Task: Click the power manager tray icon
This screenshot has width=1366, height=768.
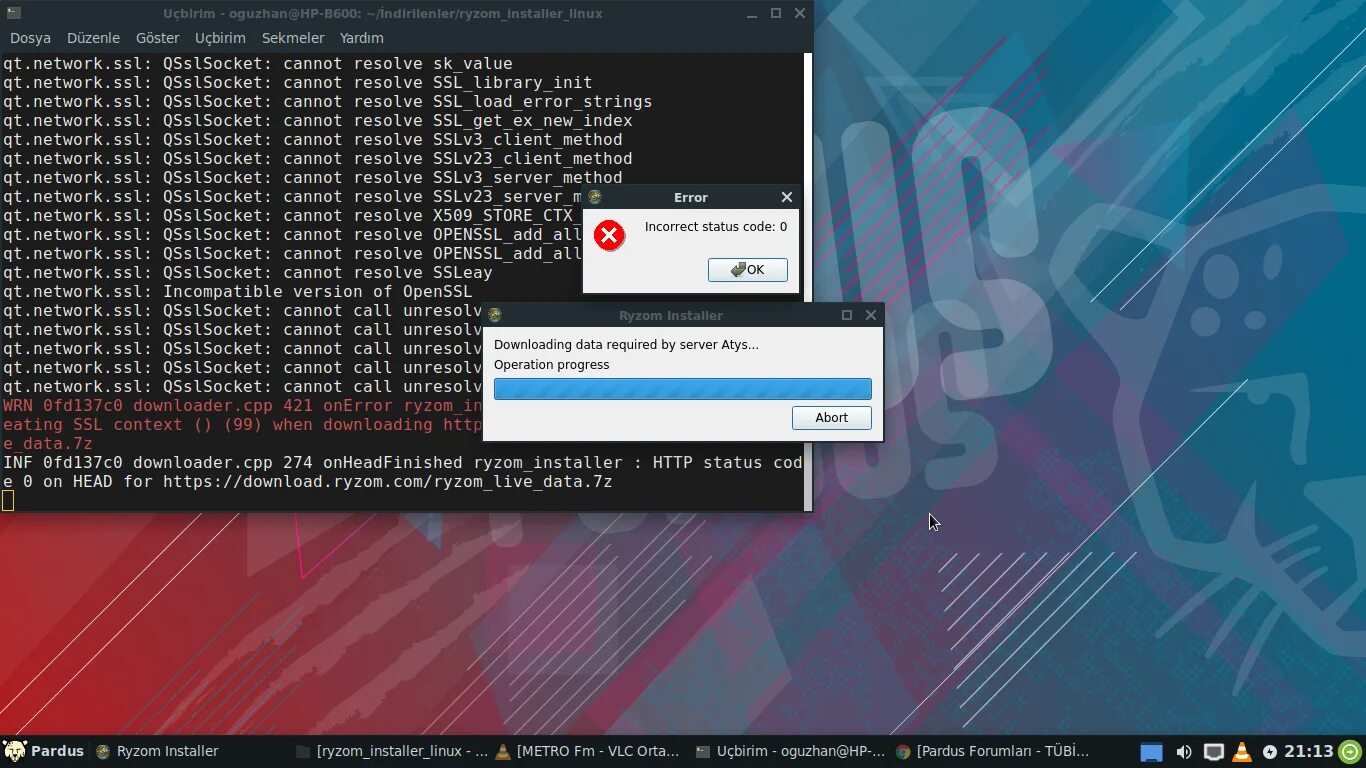Action: tap(1270, 752)
